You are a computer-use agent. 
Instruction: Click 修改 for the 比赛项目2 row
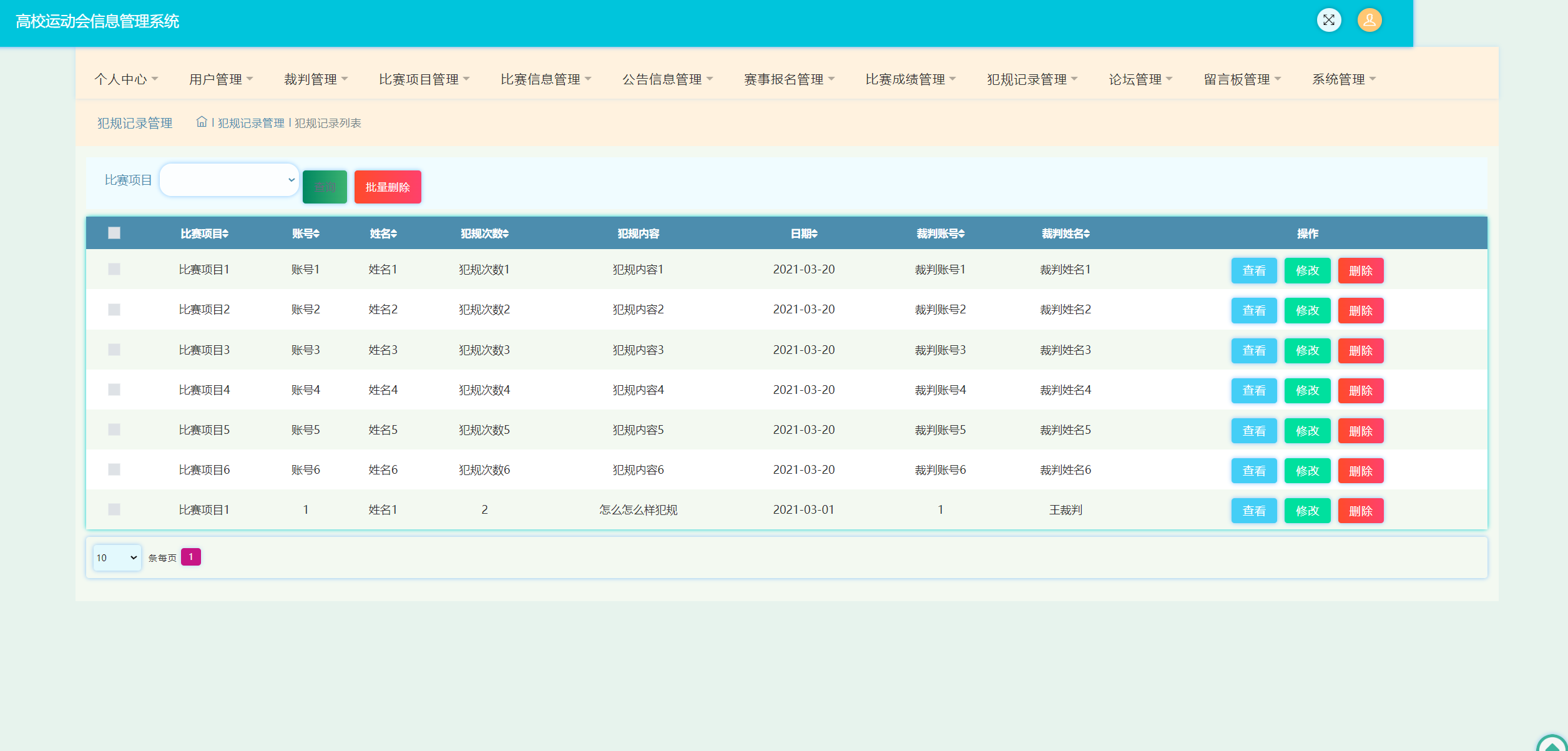click(1307, 310)
